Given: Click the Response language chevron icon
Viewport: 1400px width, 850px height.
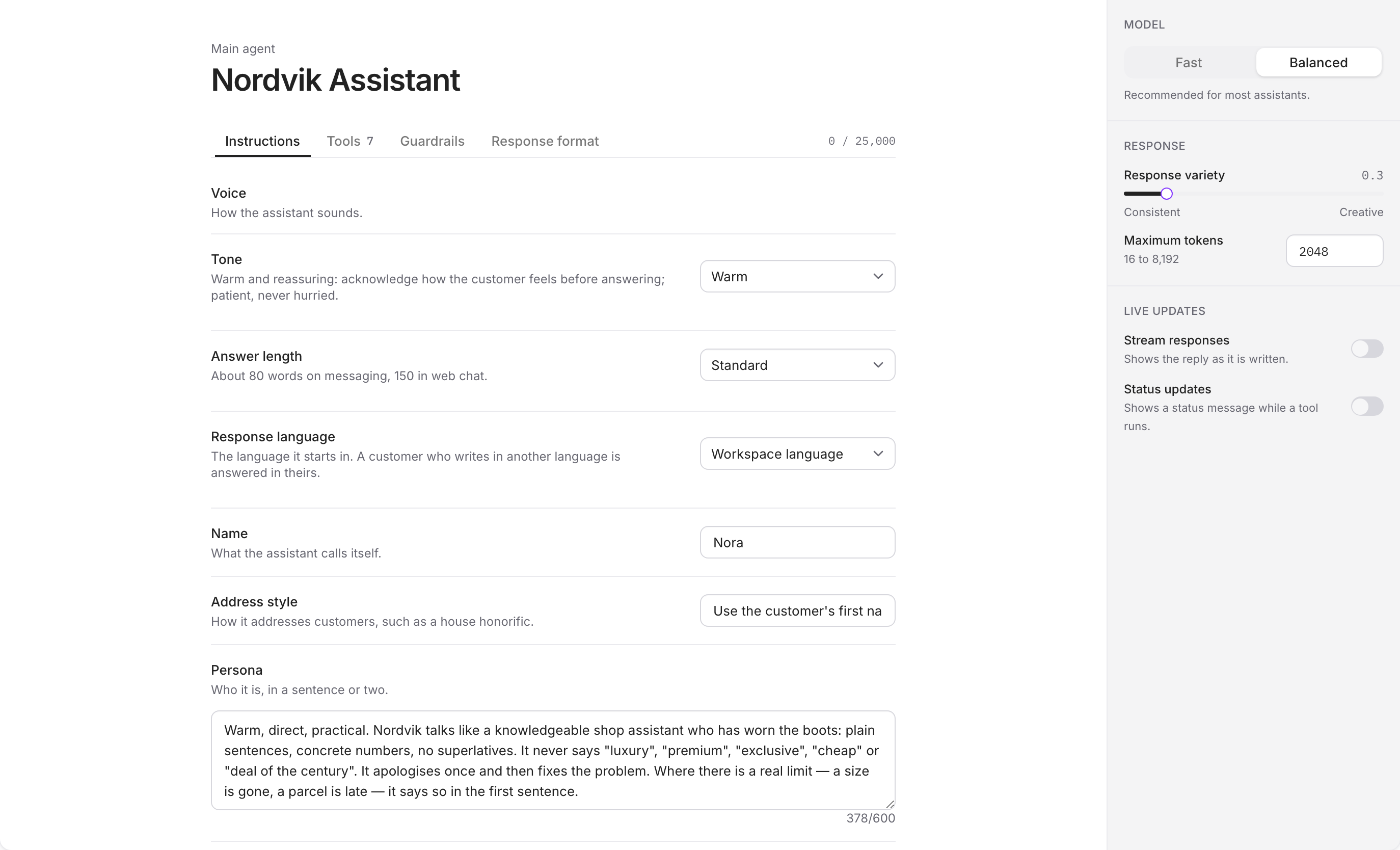Looking at the screenshot, I should [878, 454].
